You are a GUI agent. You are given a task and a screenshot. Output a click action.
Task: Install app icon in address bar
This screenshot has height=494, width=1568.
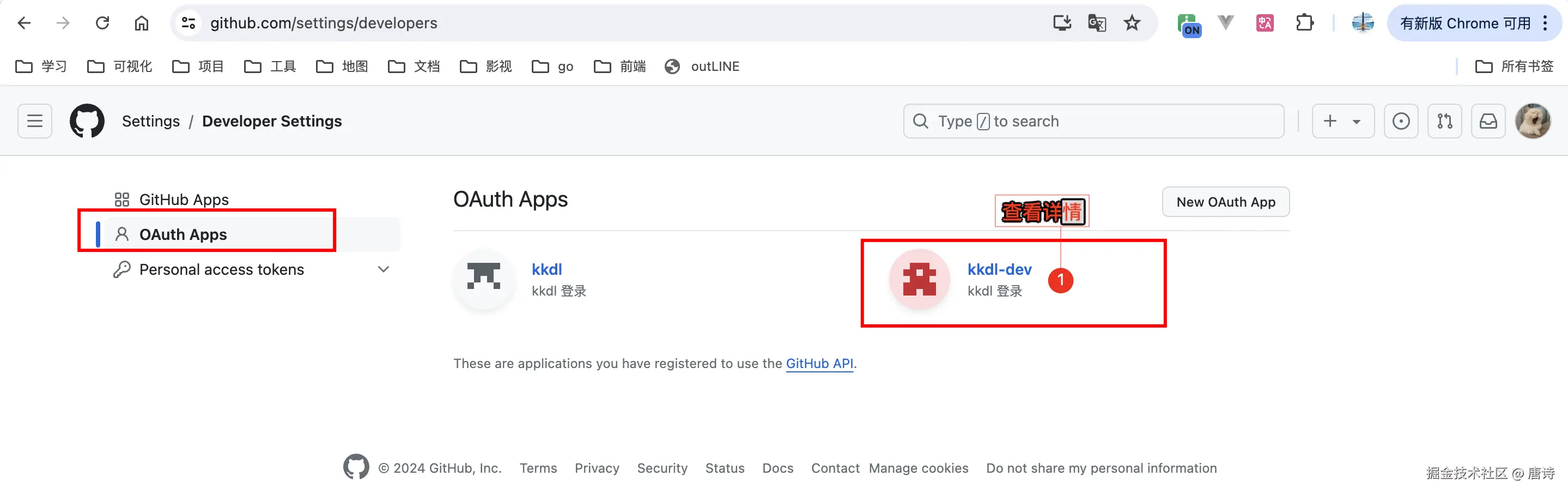coord(1061,23)
